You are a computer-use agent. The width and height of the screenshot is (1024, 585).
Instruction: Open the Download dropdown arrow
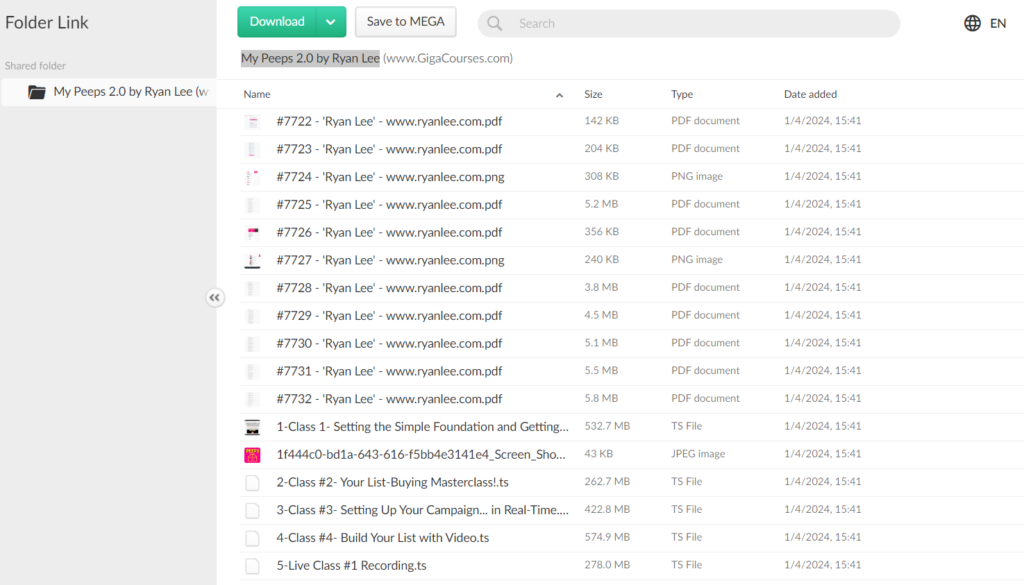(x=331, y=22)
